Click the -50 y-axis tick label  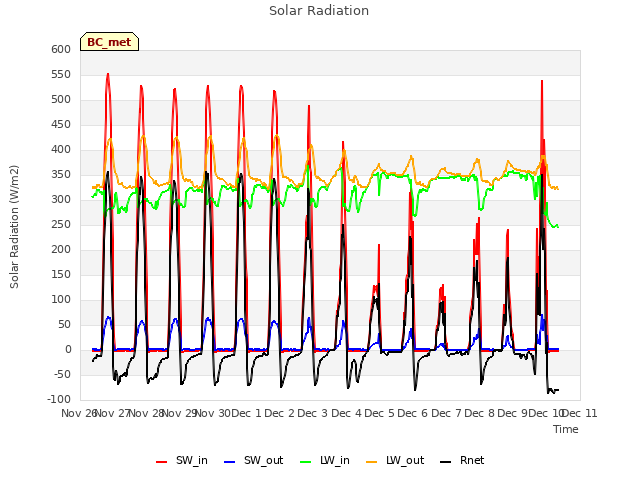coord(61,375)
